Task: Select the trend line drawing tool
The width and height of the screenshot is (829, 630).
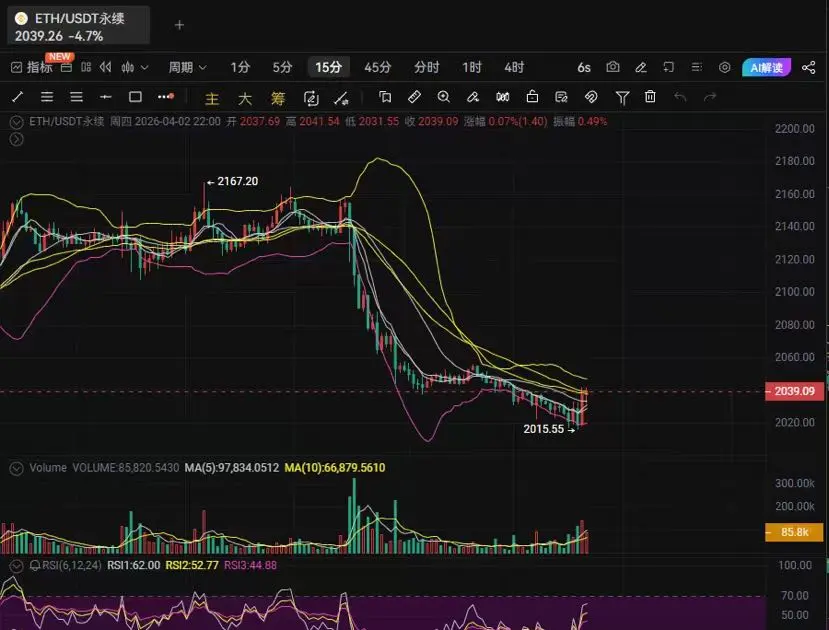Action: [x=17, y=97]
